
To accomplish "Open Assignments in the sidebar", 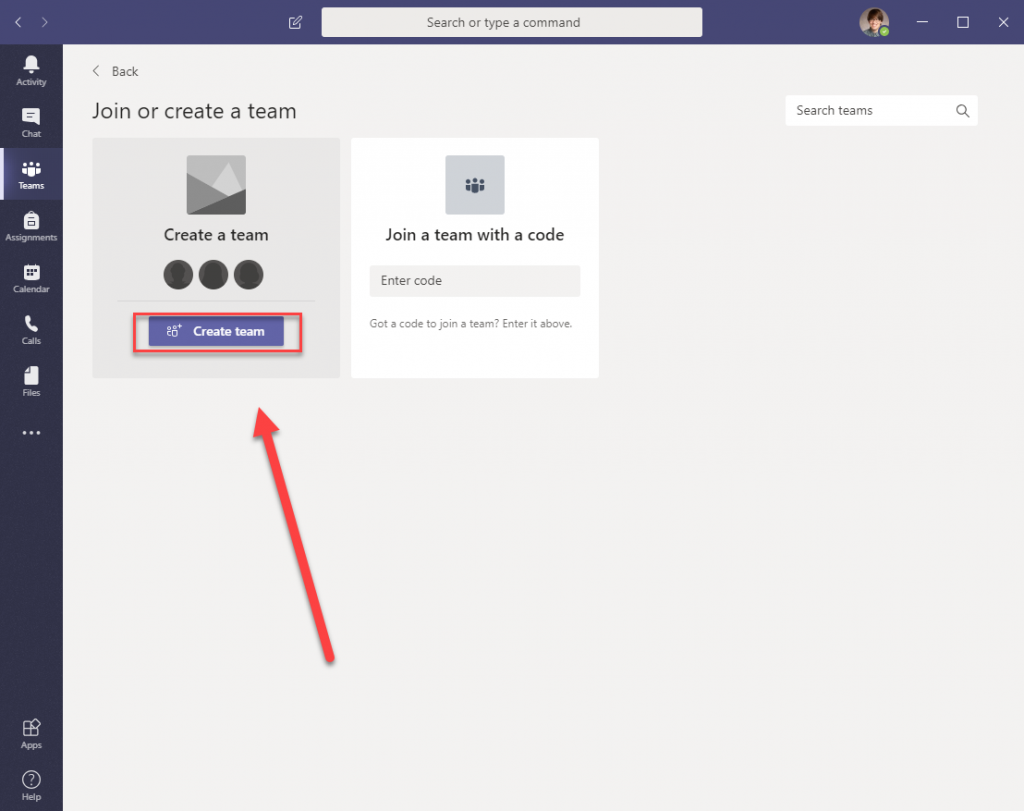I will [31, 226].
